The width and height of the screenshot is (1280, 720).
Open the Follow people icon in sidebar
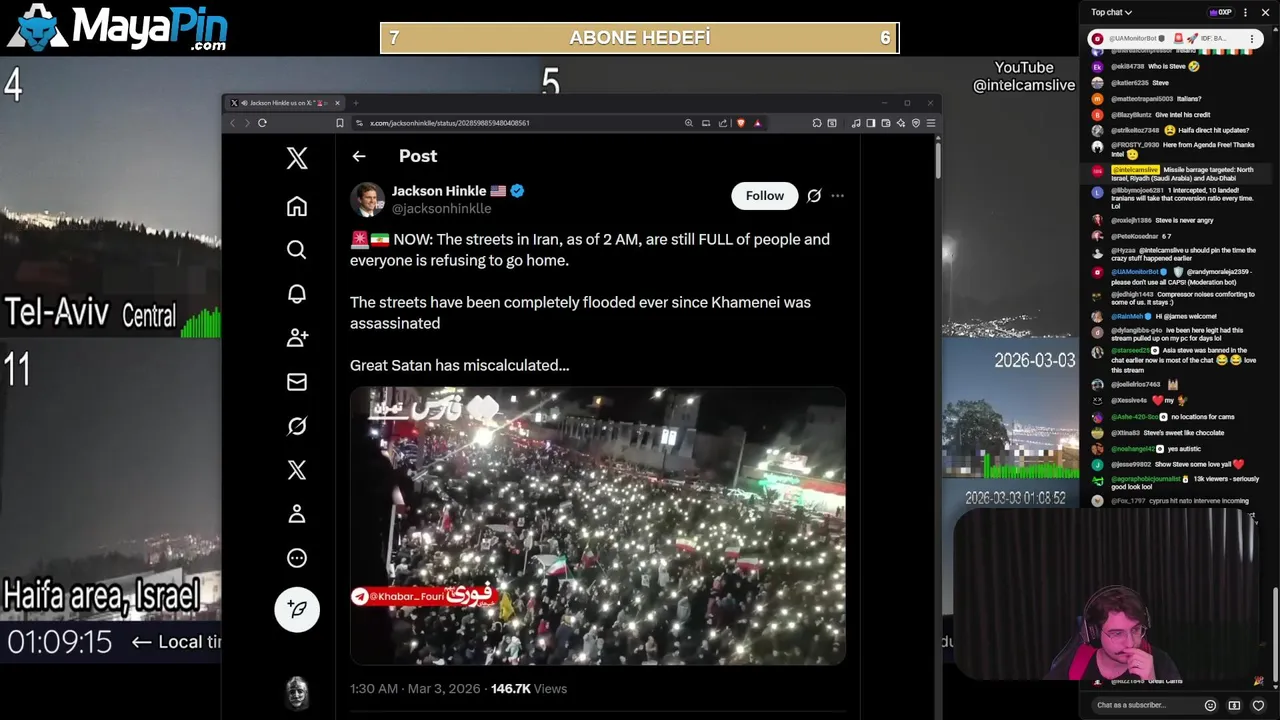(x=297, y=338)
